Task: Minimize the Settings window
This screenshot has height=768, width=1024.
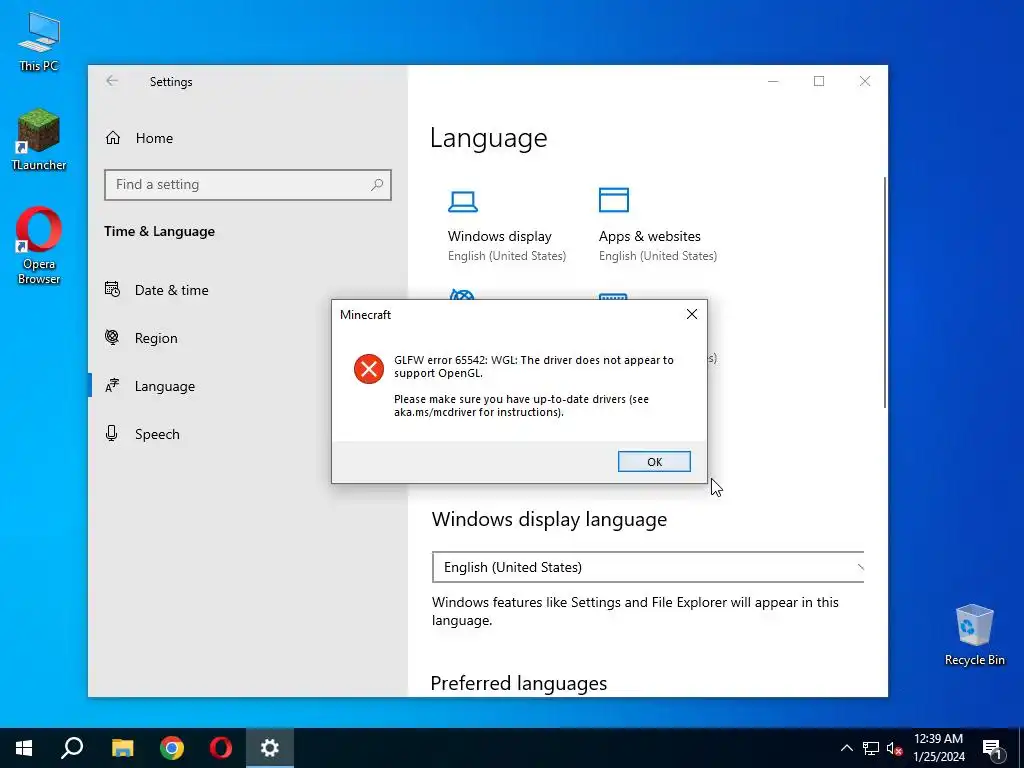Action: 773,81
